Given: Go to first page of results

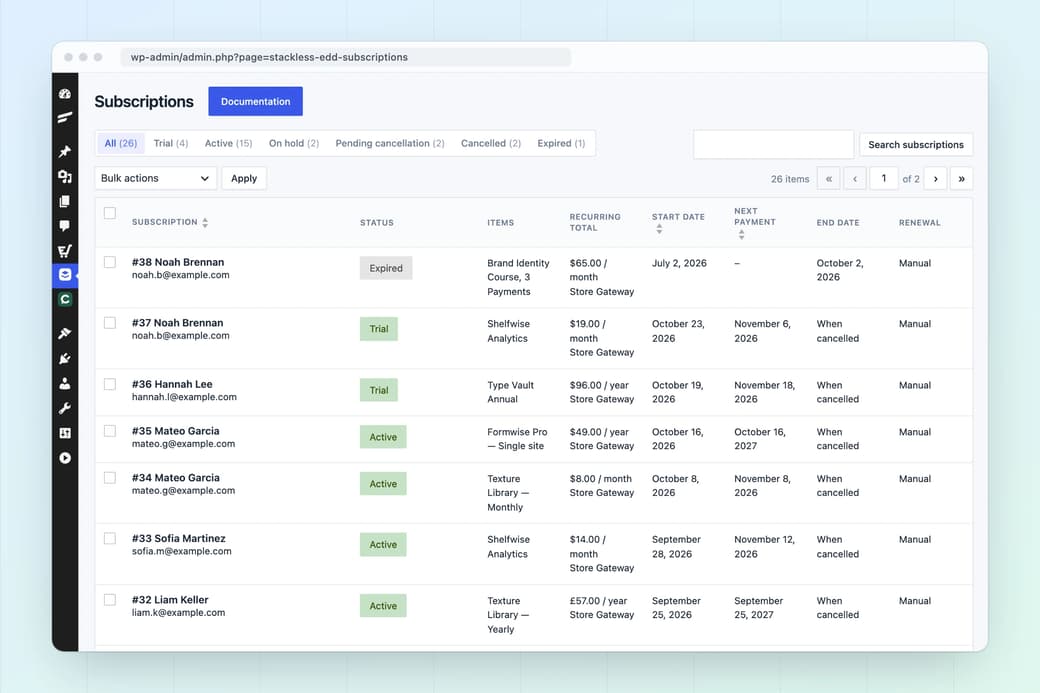Looking at the screenshot, I should [x=828, y=179].
